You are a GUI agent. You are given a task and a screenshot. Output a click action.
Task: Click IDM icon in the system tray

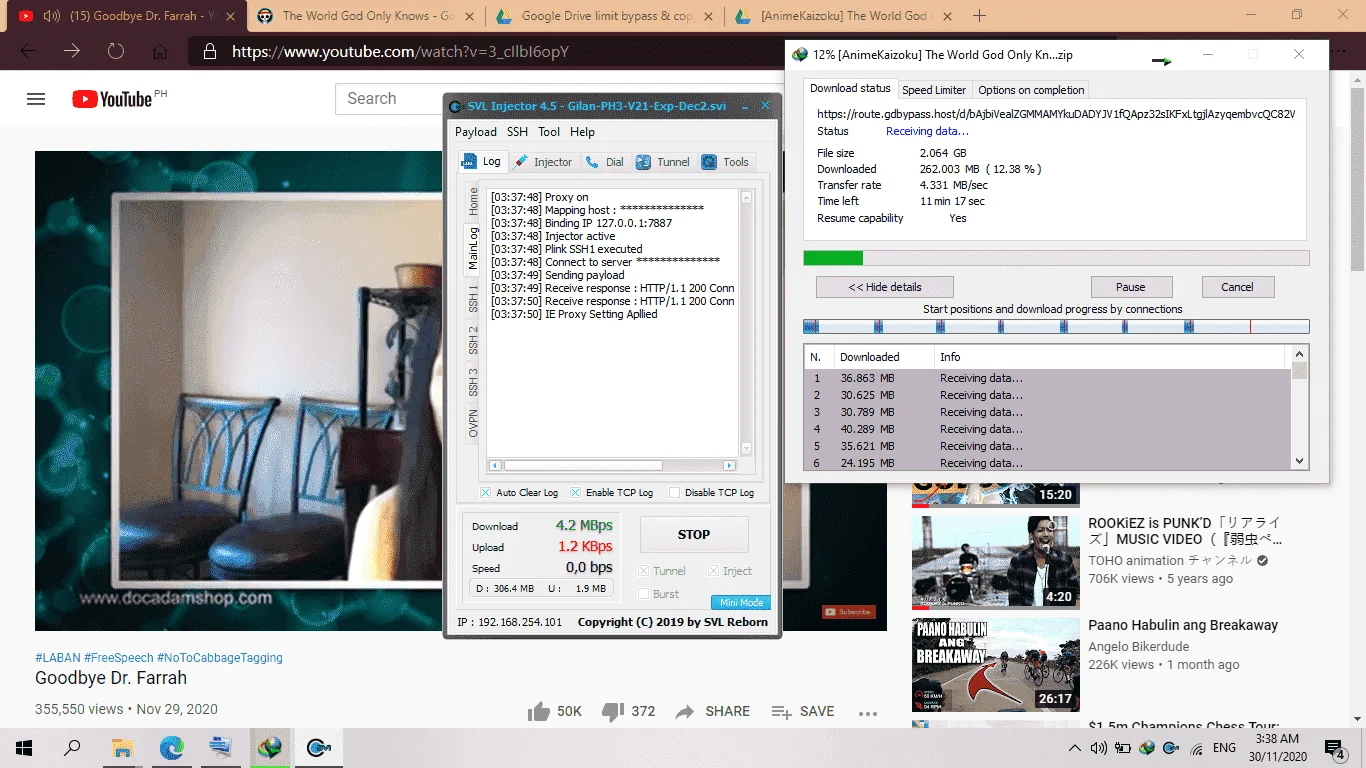[x=1147, y=748]
